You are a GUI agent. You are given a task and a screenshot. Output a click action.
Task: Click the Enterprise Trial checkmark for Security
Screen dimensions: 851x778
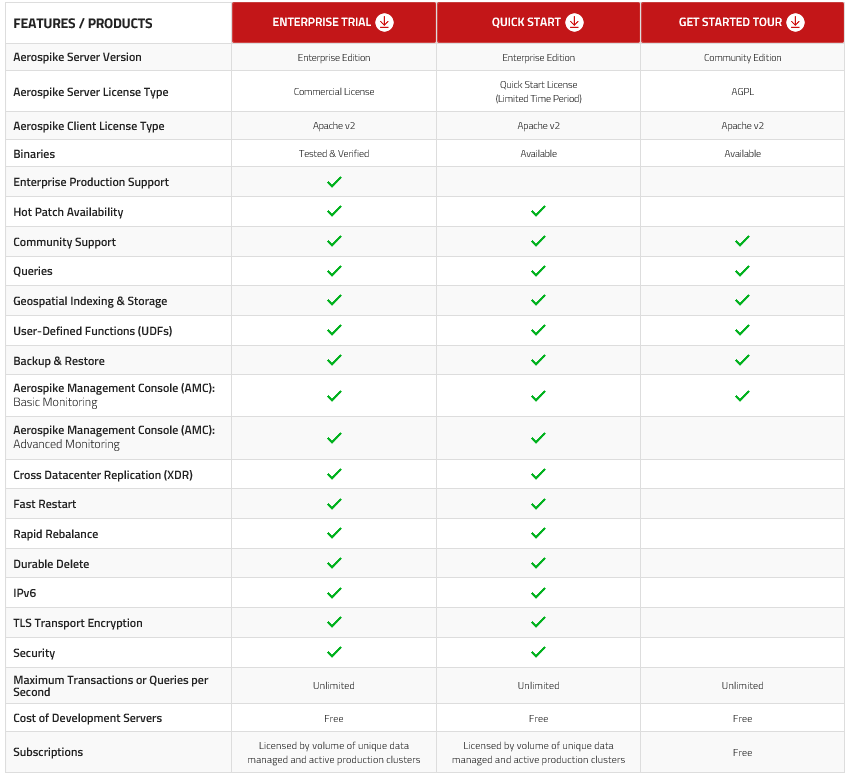coord(334,652)
